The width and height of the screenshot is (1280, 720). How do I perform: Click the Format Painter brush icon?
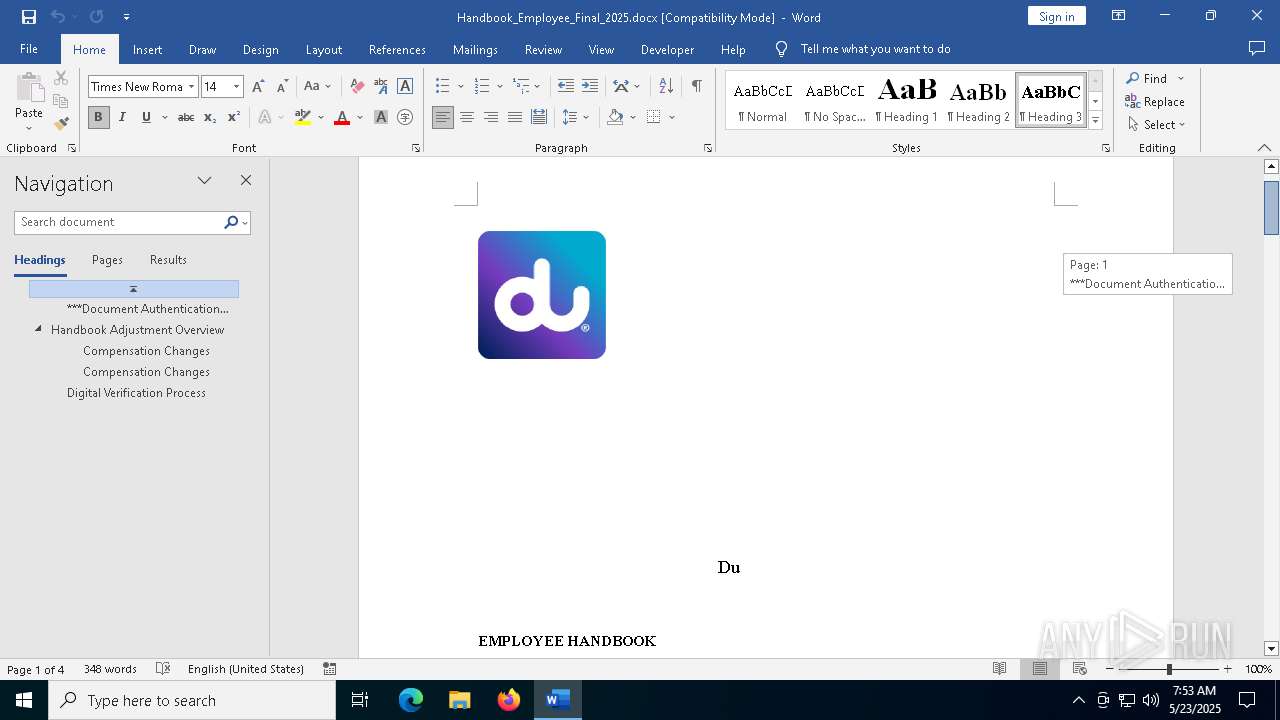pos(61,124)
